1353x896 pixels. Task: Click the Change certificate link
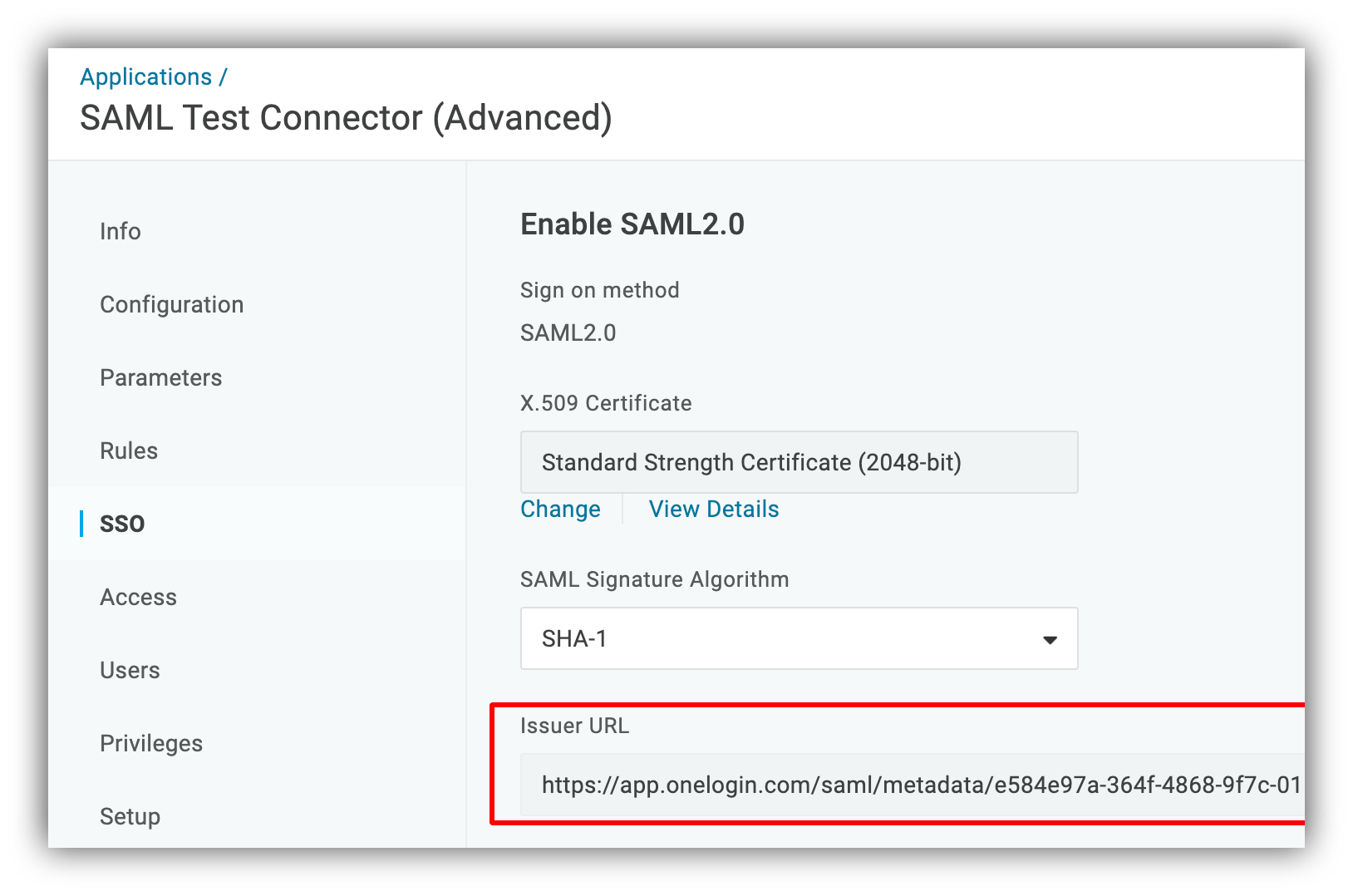coord(560,509)
